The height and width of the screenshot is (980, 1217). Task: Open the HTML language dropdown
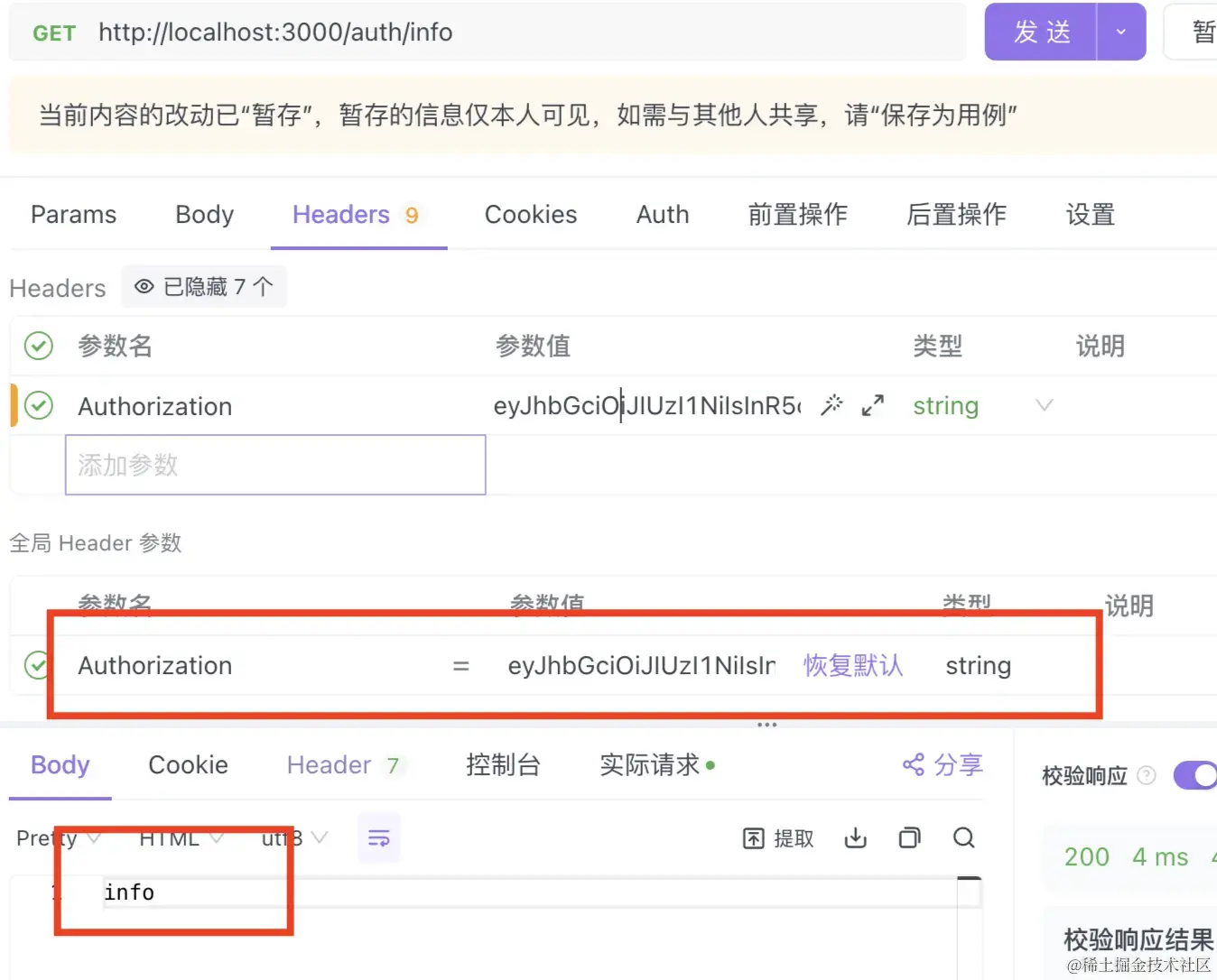181,838
